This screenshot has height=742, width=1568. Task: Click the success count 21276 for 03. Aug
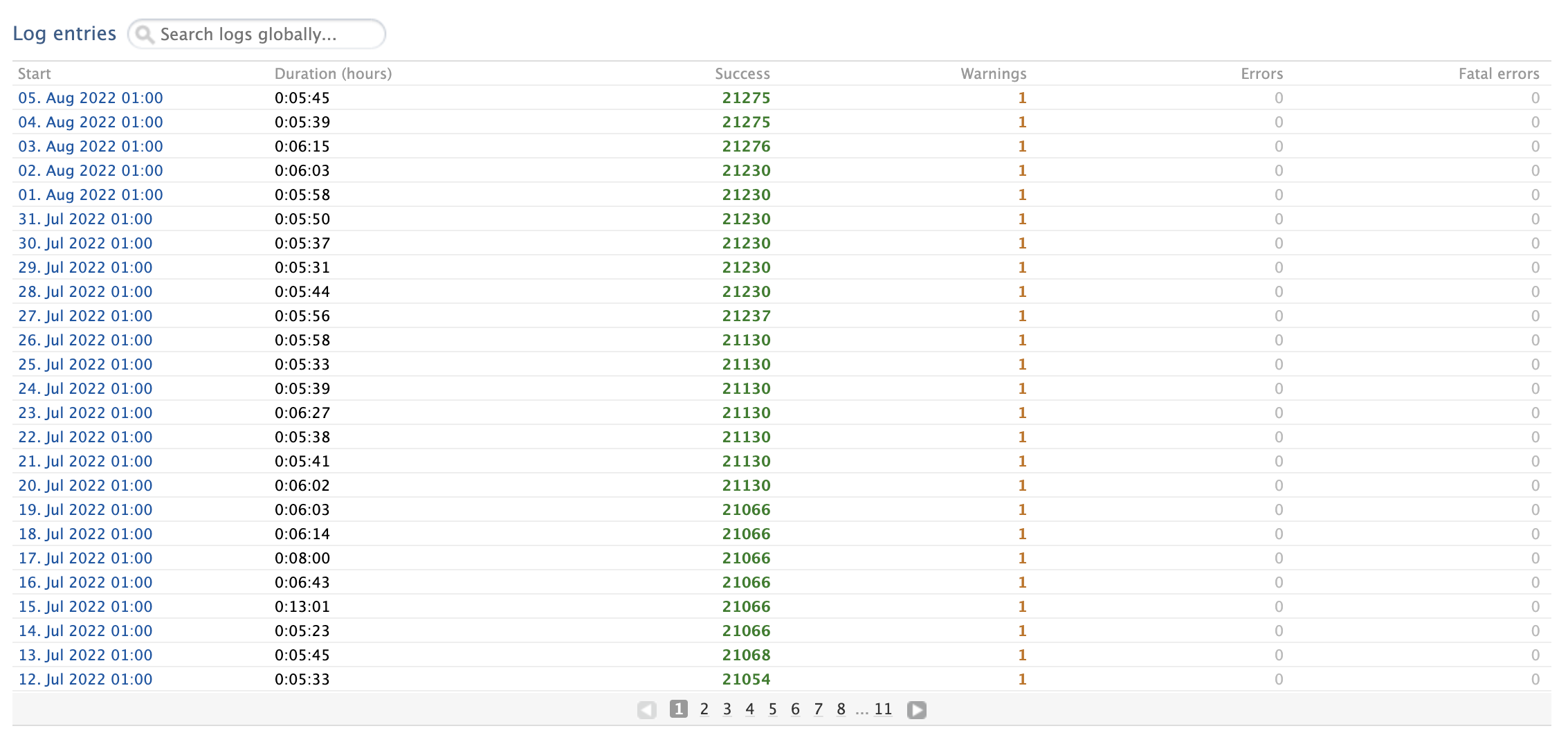point(746,146)
